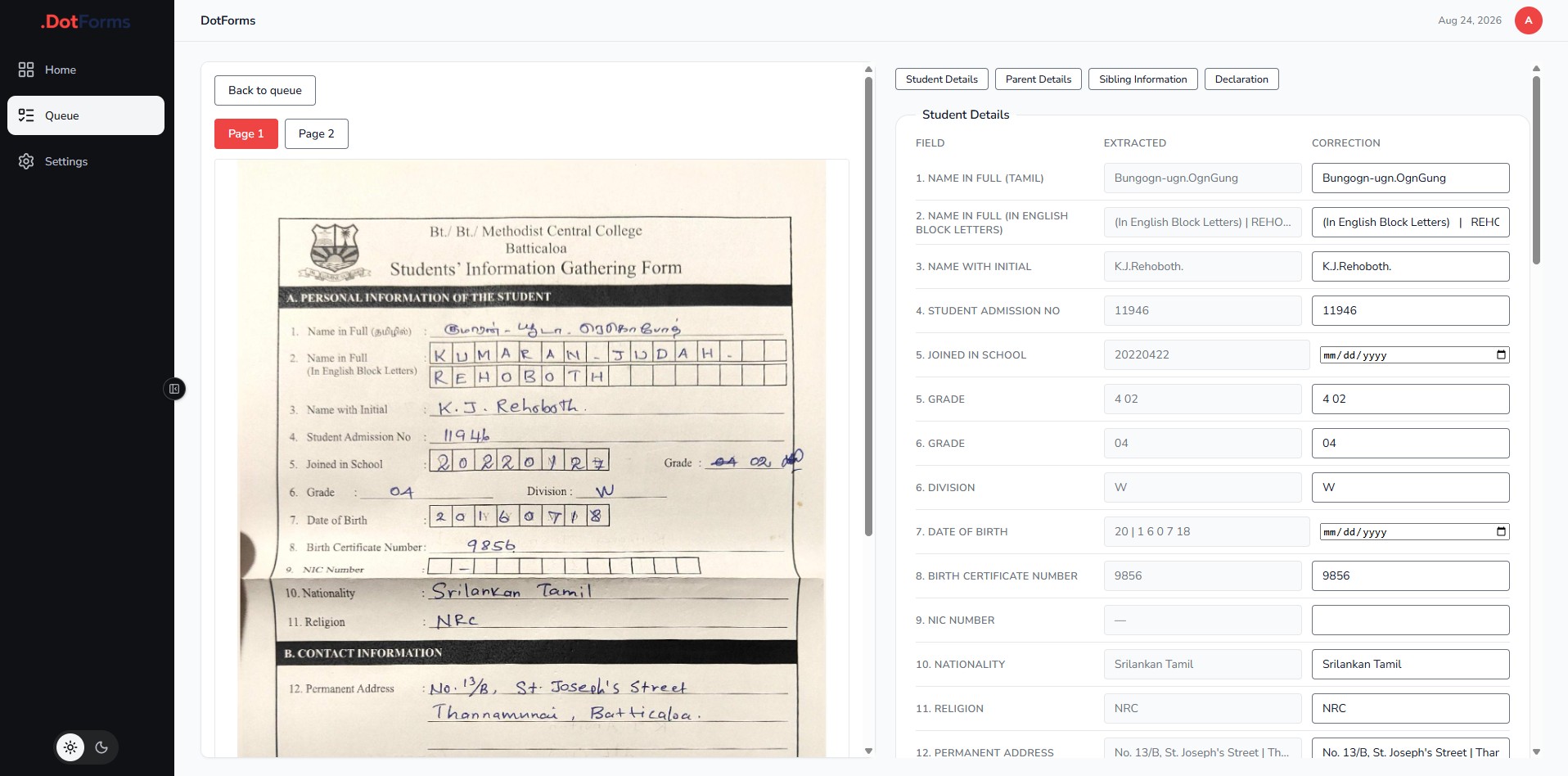Jump to Declaration section
The width and height of the screenshot is (1568, 776).
tap(1241, 79)
